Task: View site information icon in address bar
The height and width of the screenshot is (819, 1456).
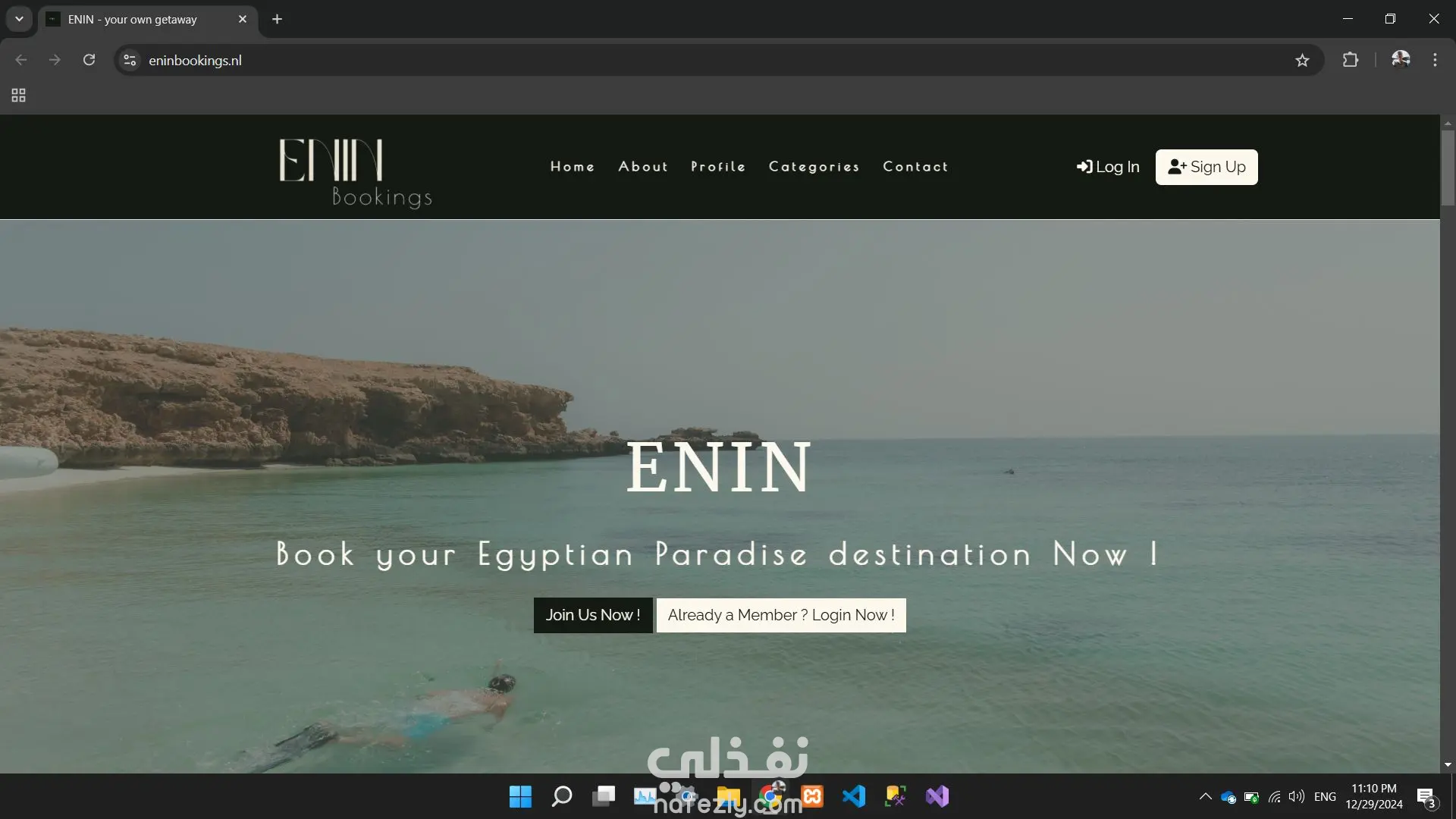Action: pyautogui.click(x=130, y=60)
